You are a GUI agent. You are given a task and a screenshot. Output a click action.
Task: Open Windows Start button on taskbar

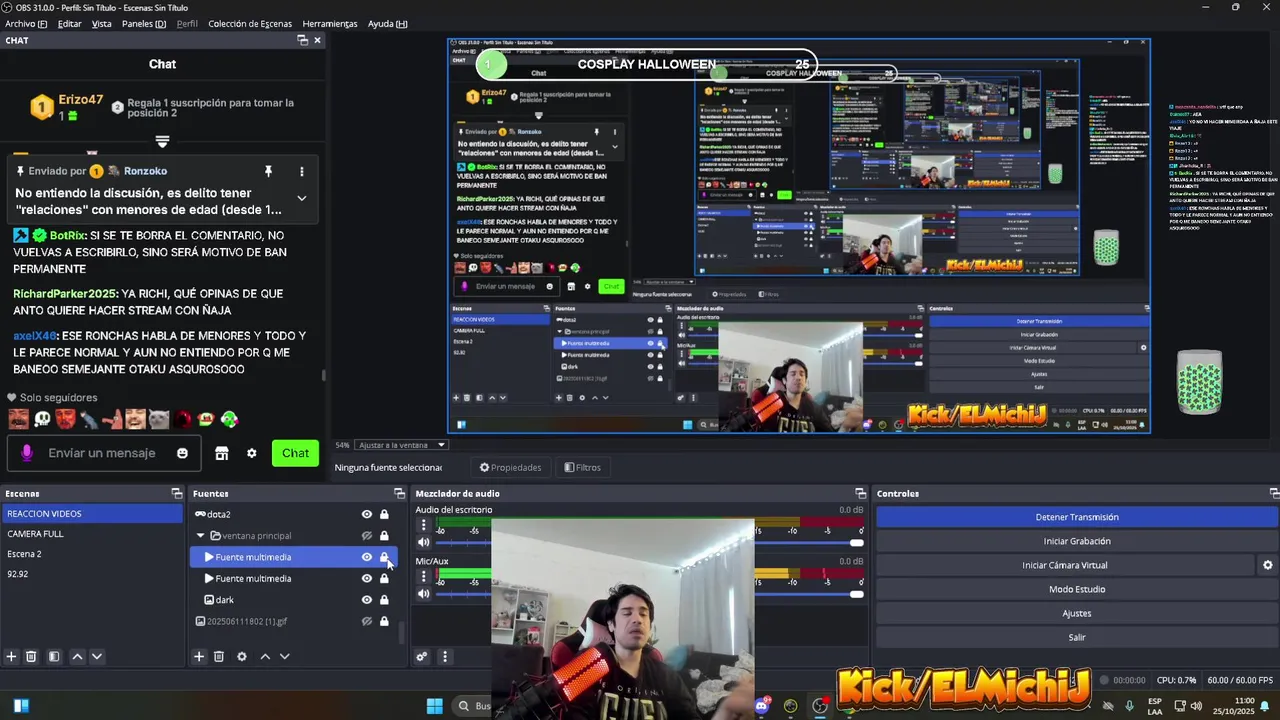[x=435, y=706]
